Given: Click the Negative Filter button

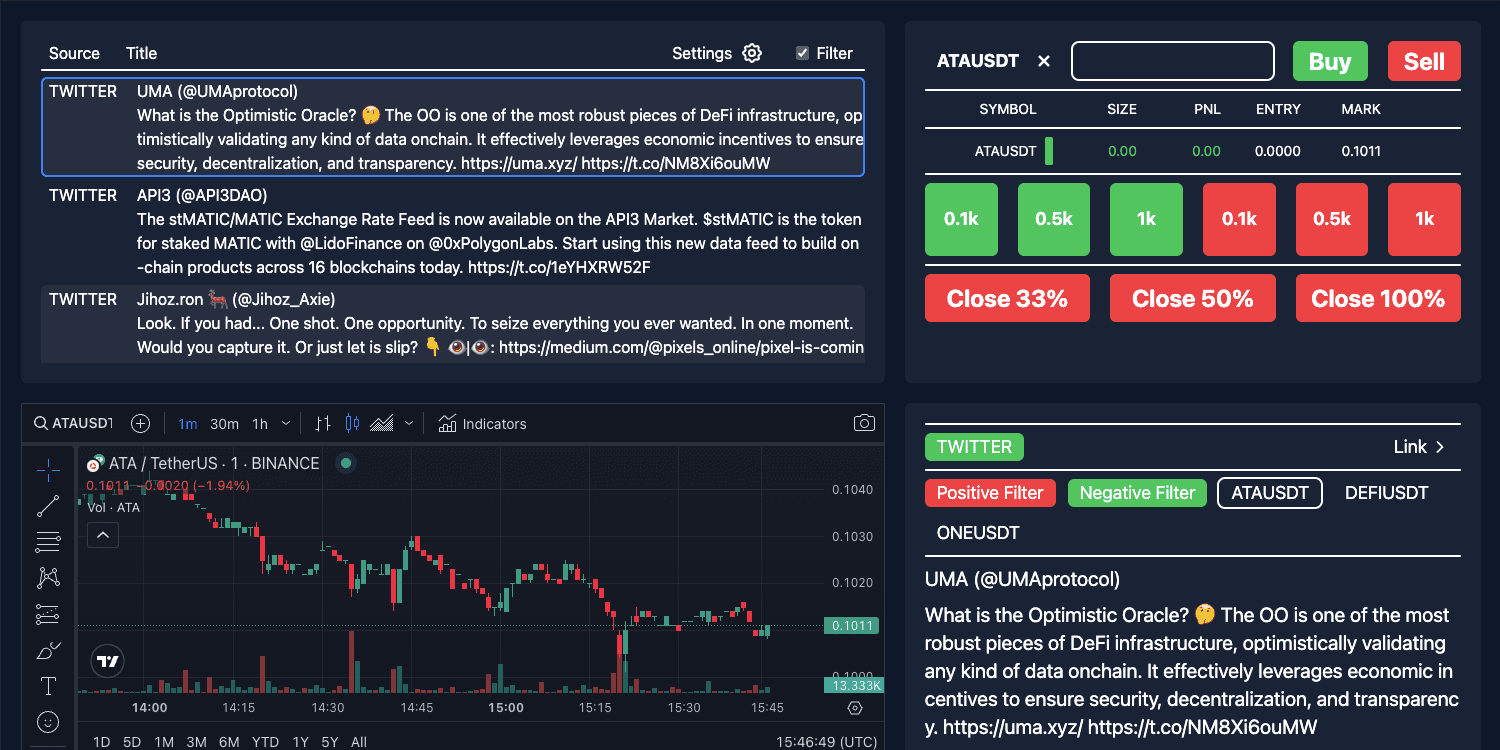Looking at the screenshot, I should tap(1138, 493).
